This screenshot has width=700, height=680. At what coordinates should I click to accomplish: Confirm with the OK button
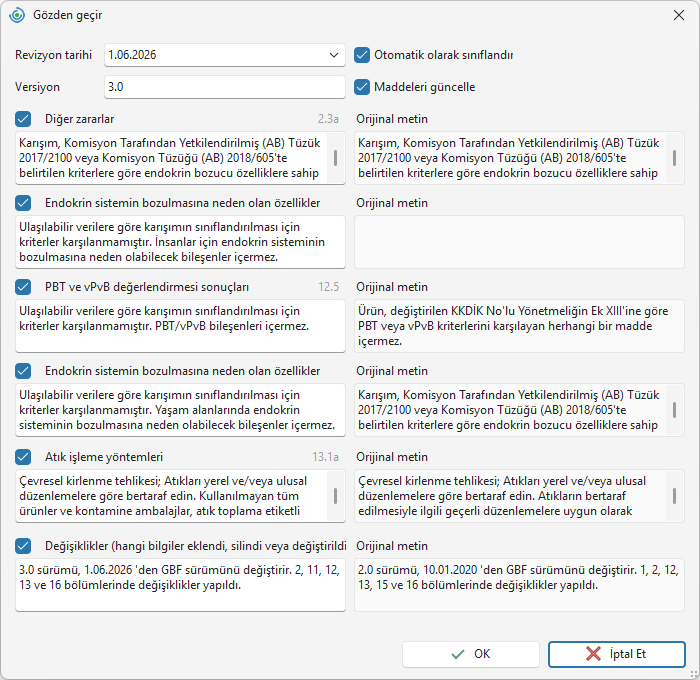tap(471, 654)
